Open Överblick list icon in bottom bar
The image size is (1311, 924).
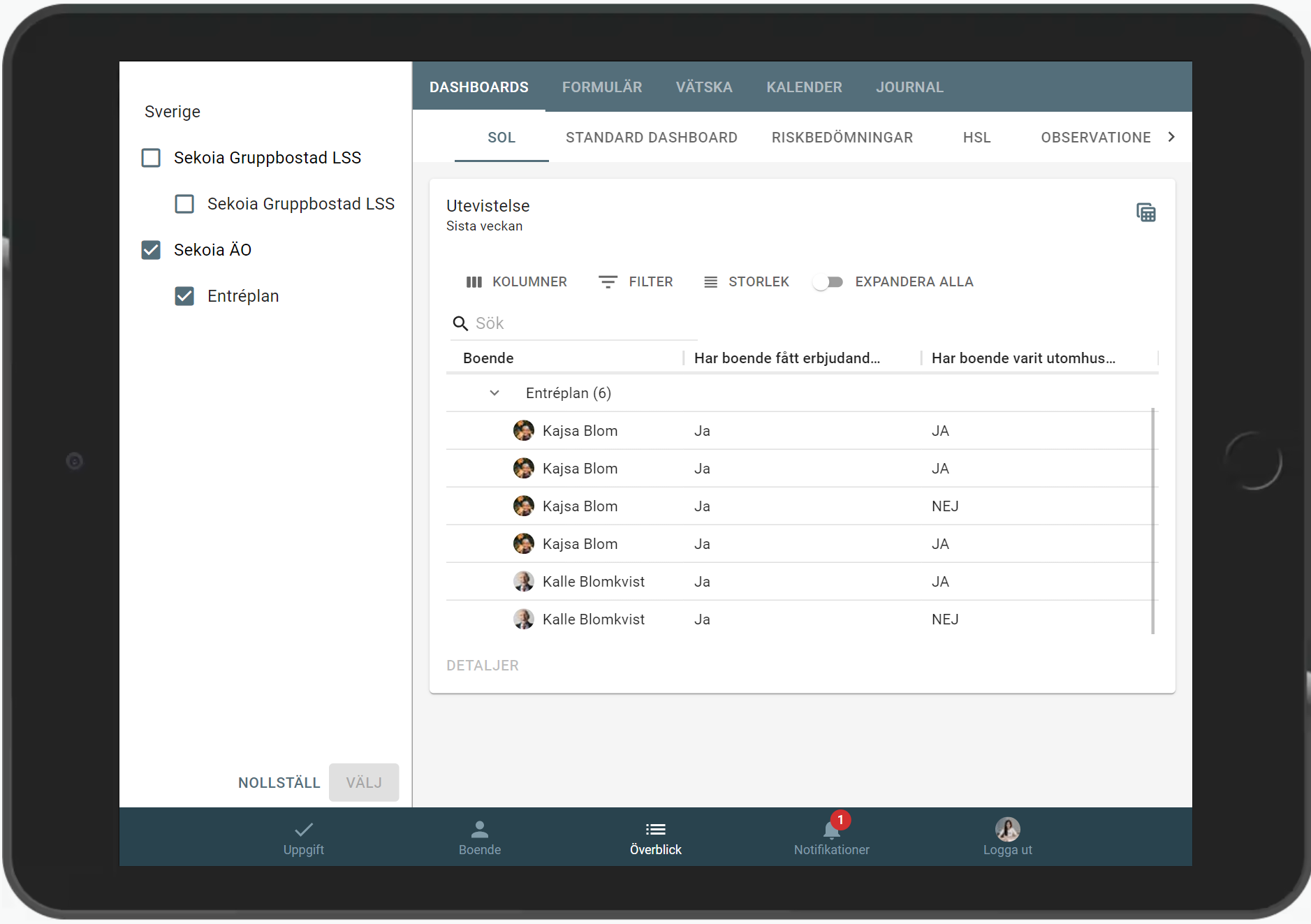pyautogui.click(x=656, y=837)
